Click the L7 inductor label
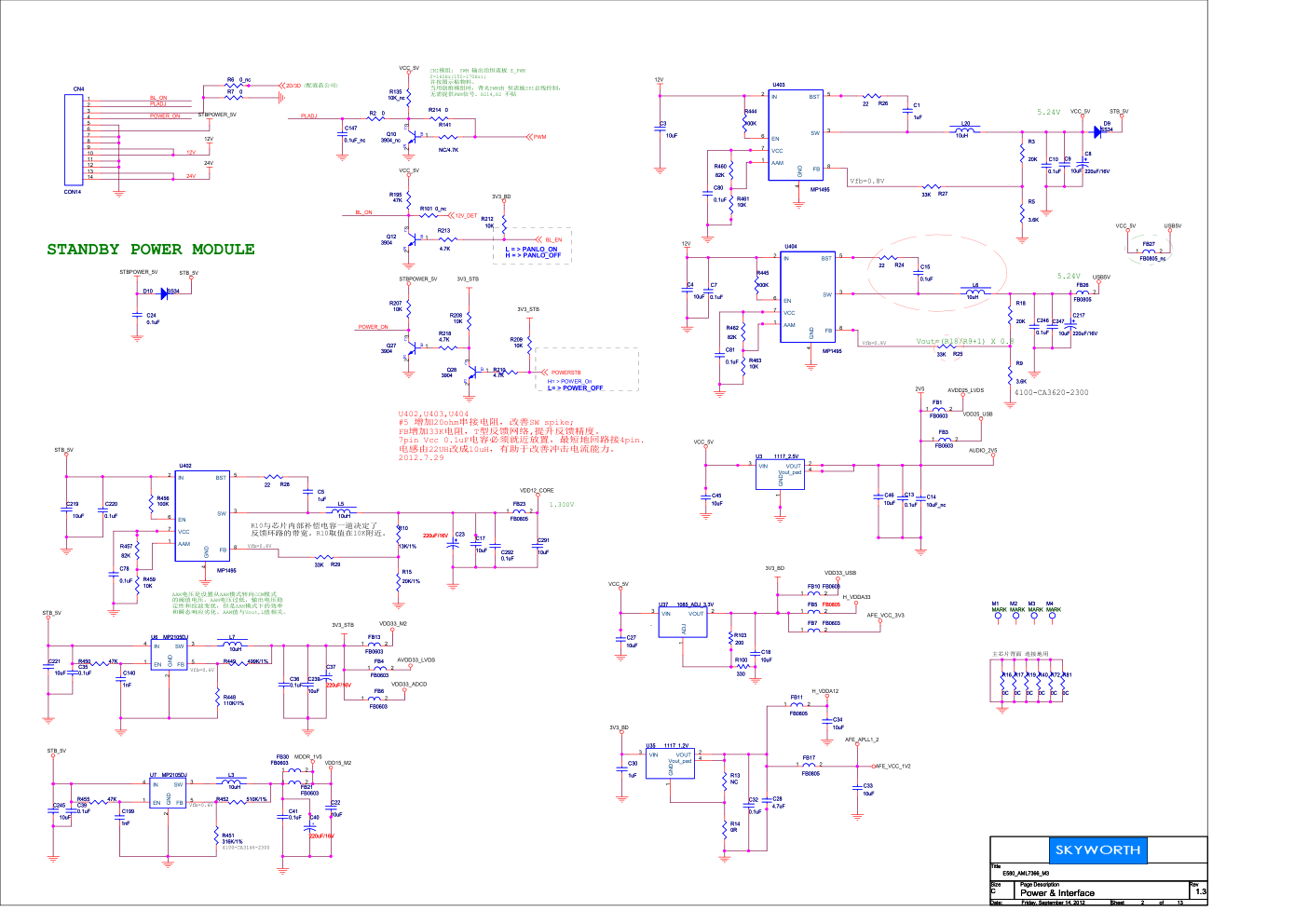The width and height of the screenshot is (1308, 924). 232,638
